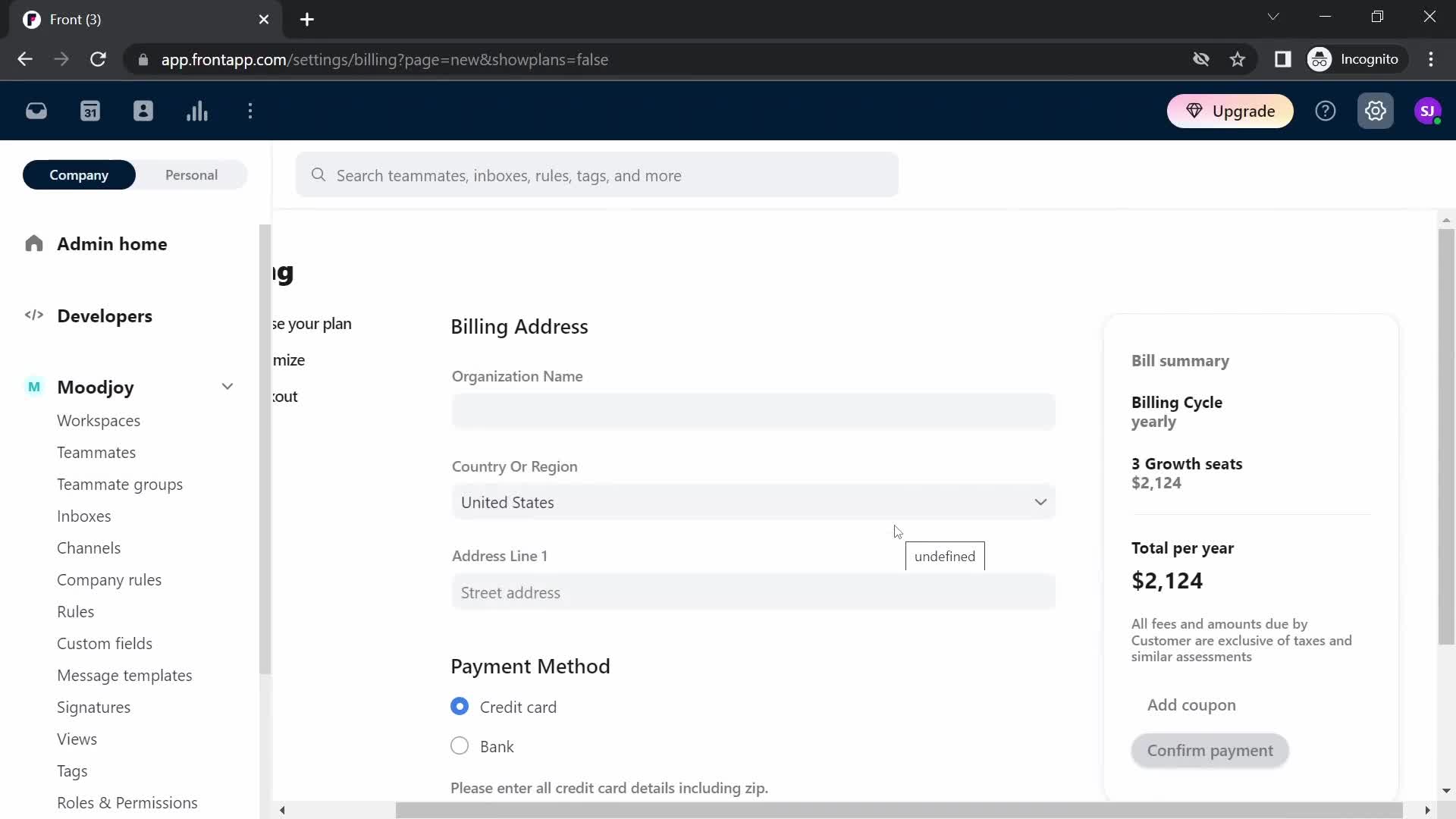Open Inboxes settings
The width and height of the screenshot is (1456, 819).
(84, 516)
